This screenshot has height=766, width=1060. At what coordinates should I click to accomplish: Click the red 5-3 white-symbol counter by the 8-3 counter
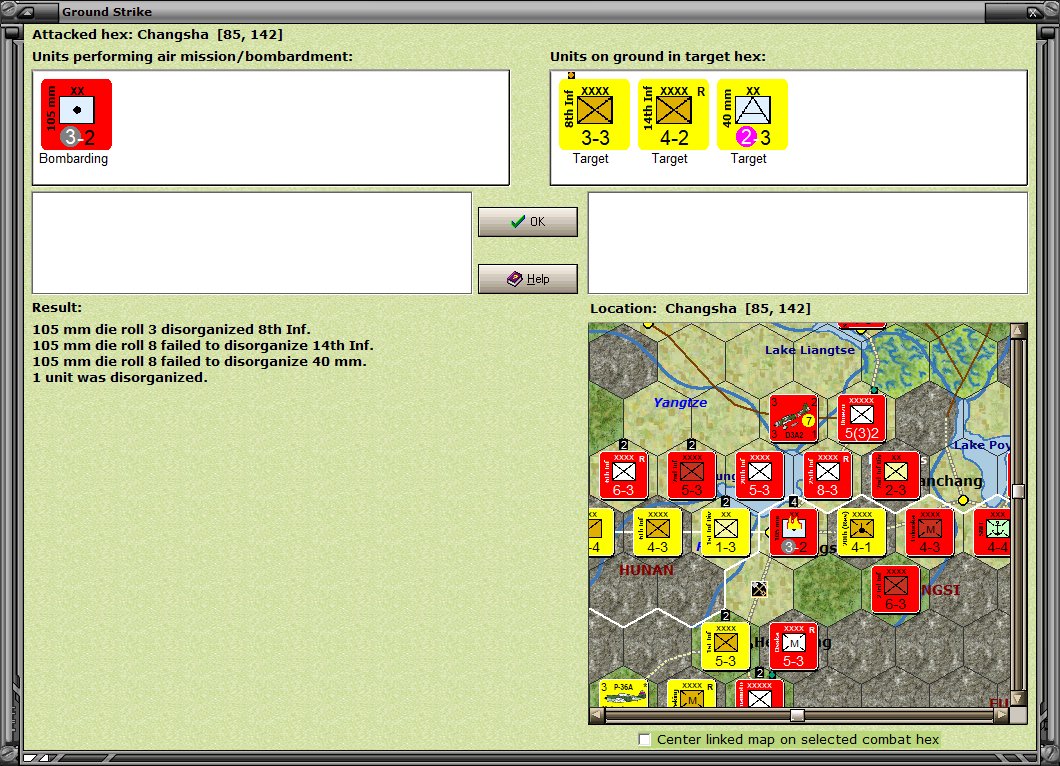[759, 475]
